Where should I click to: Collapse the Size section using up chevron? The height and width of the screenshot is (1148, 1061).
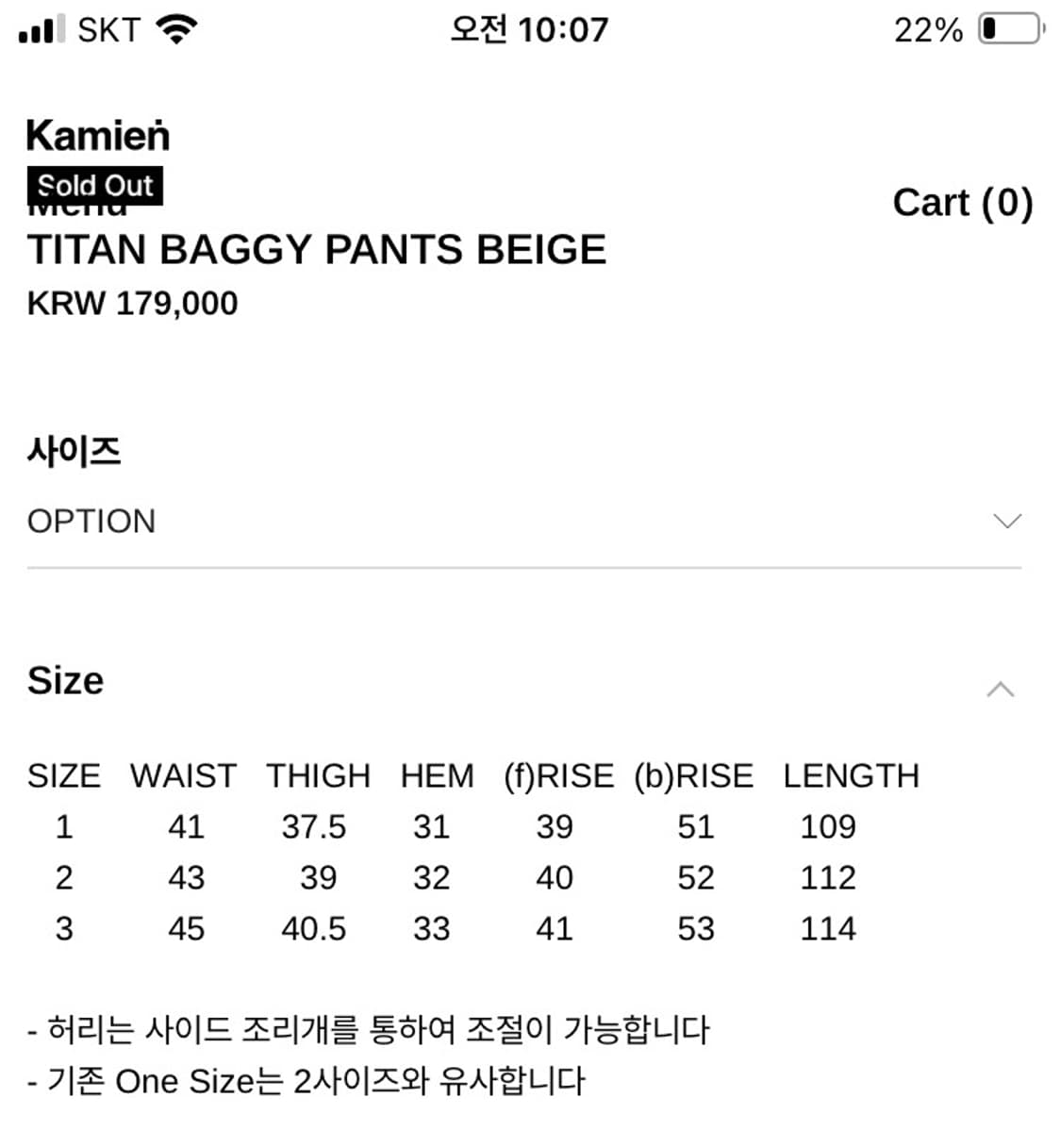click(x=1000, y=690)
